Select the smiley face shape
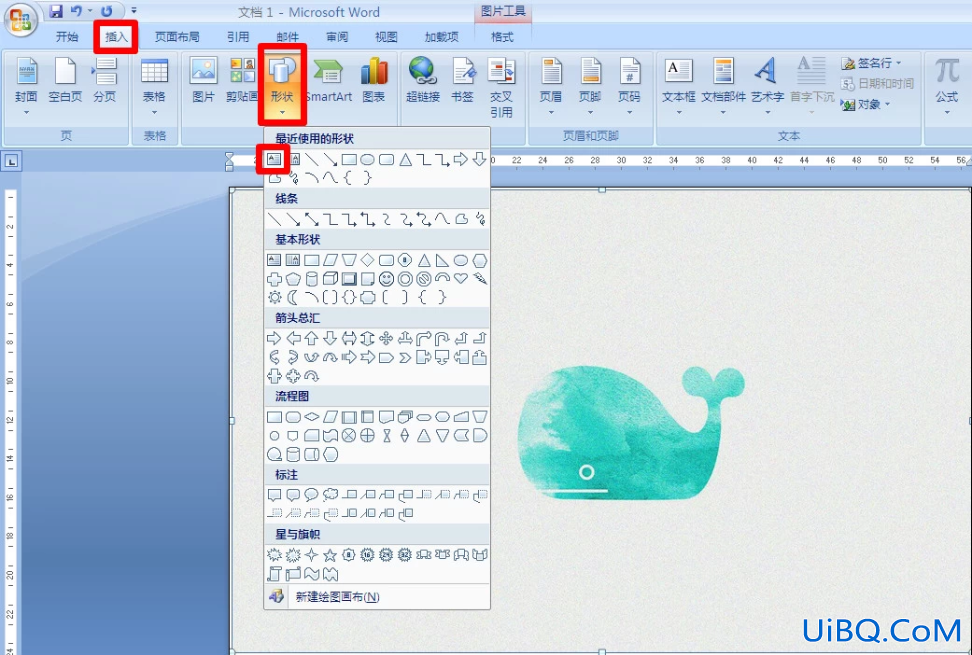Viewport: 972px width, 655px height. 386,279
